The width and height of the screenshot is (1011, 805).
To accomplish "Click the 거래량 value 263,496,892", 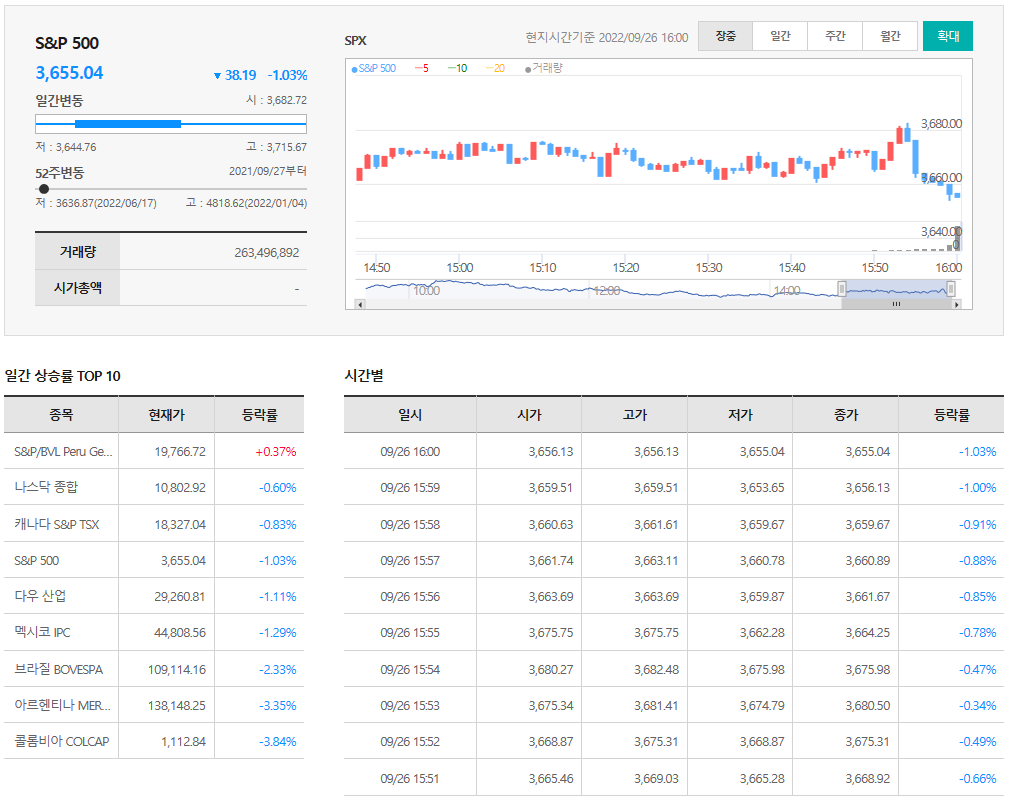I will tap(266, 253).
